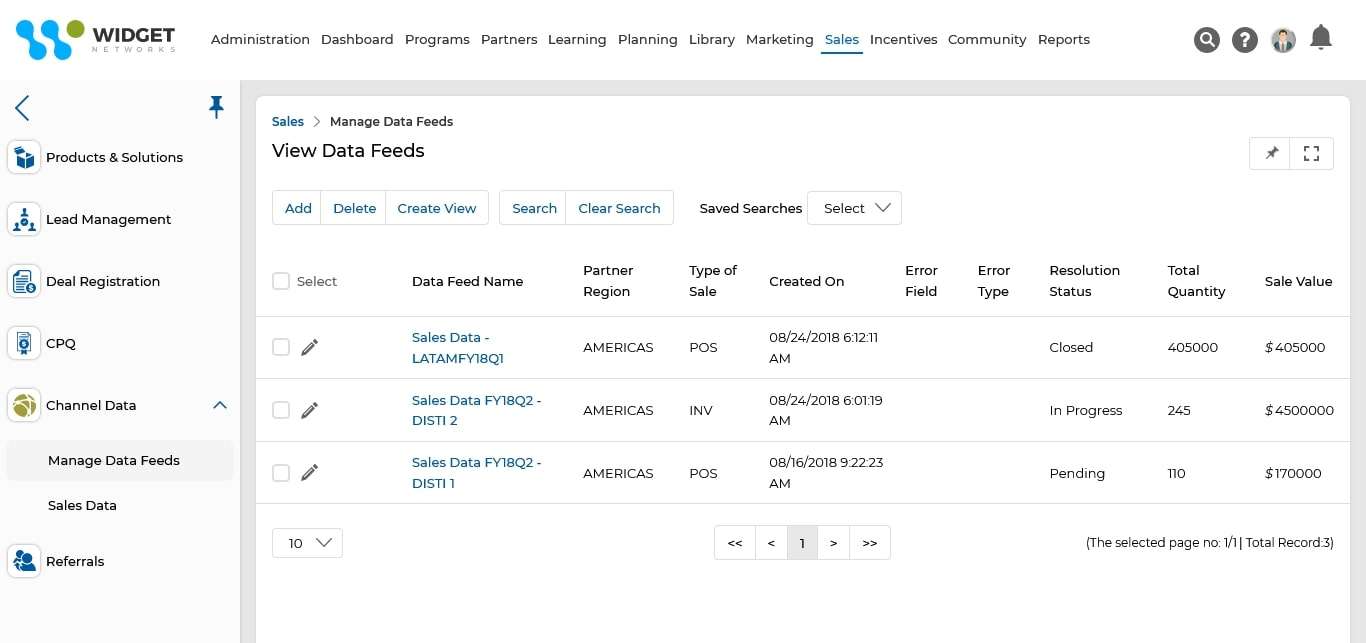Click the last page pagination button
Screen dimensions: 1366x643
tap(869, 543)
